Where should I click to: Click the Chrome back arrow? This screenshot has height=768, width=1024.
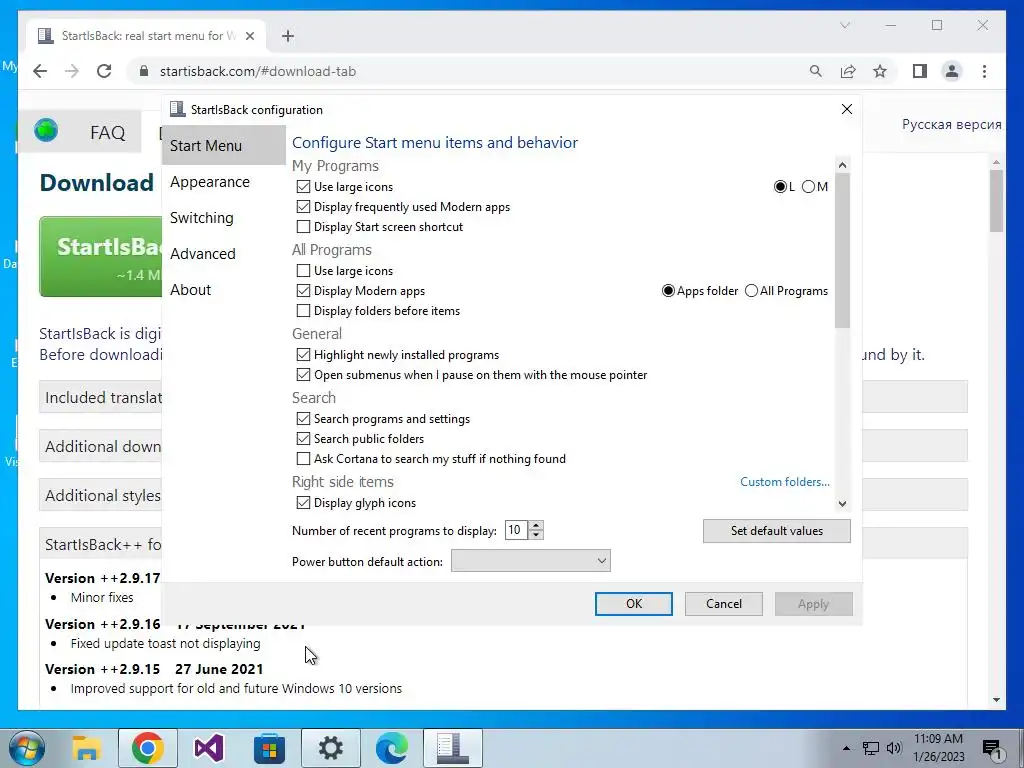(40, 71)
